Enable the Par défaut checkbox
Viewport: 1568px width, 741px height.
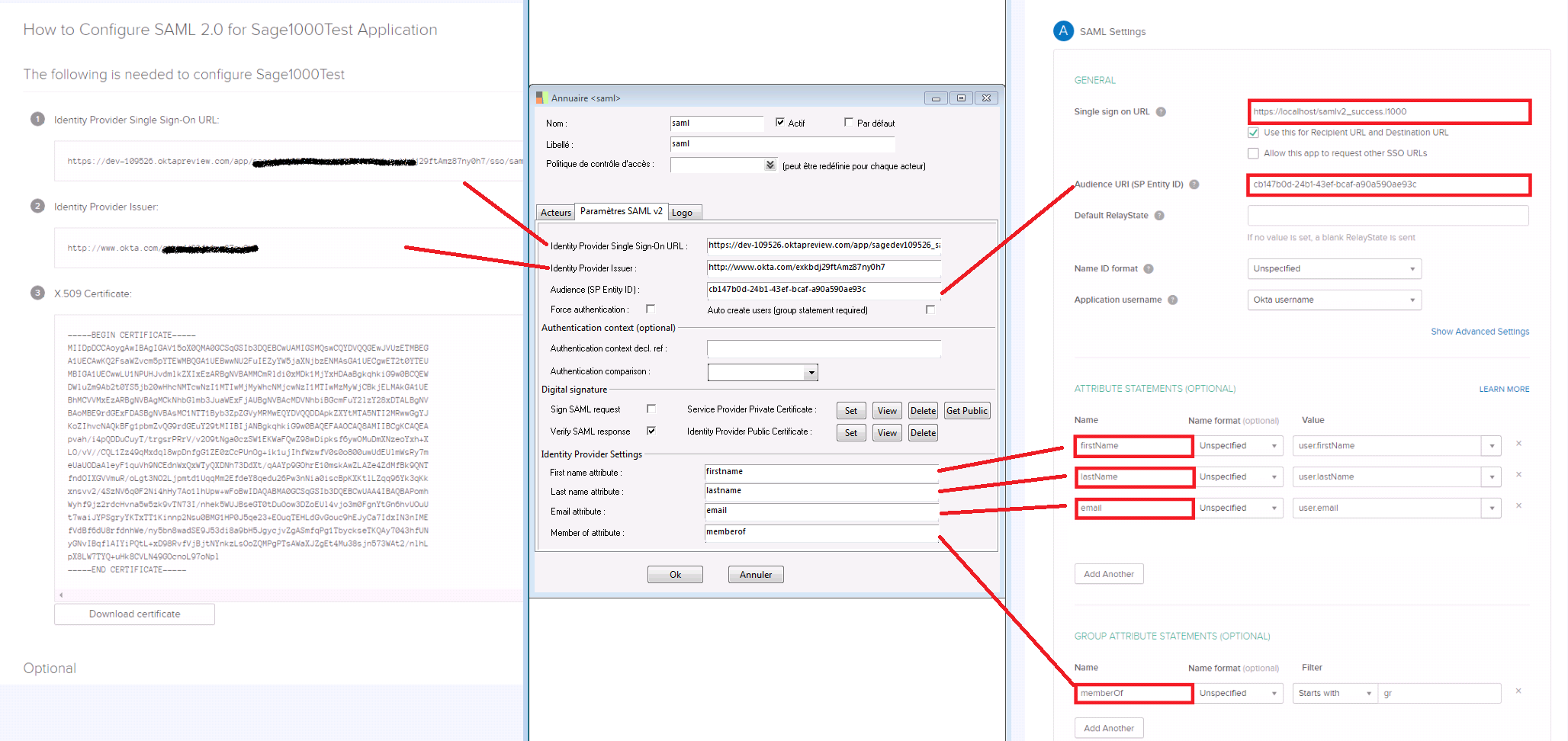pyautogui.click(x=849, y=122)
